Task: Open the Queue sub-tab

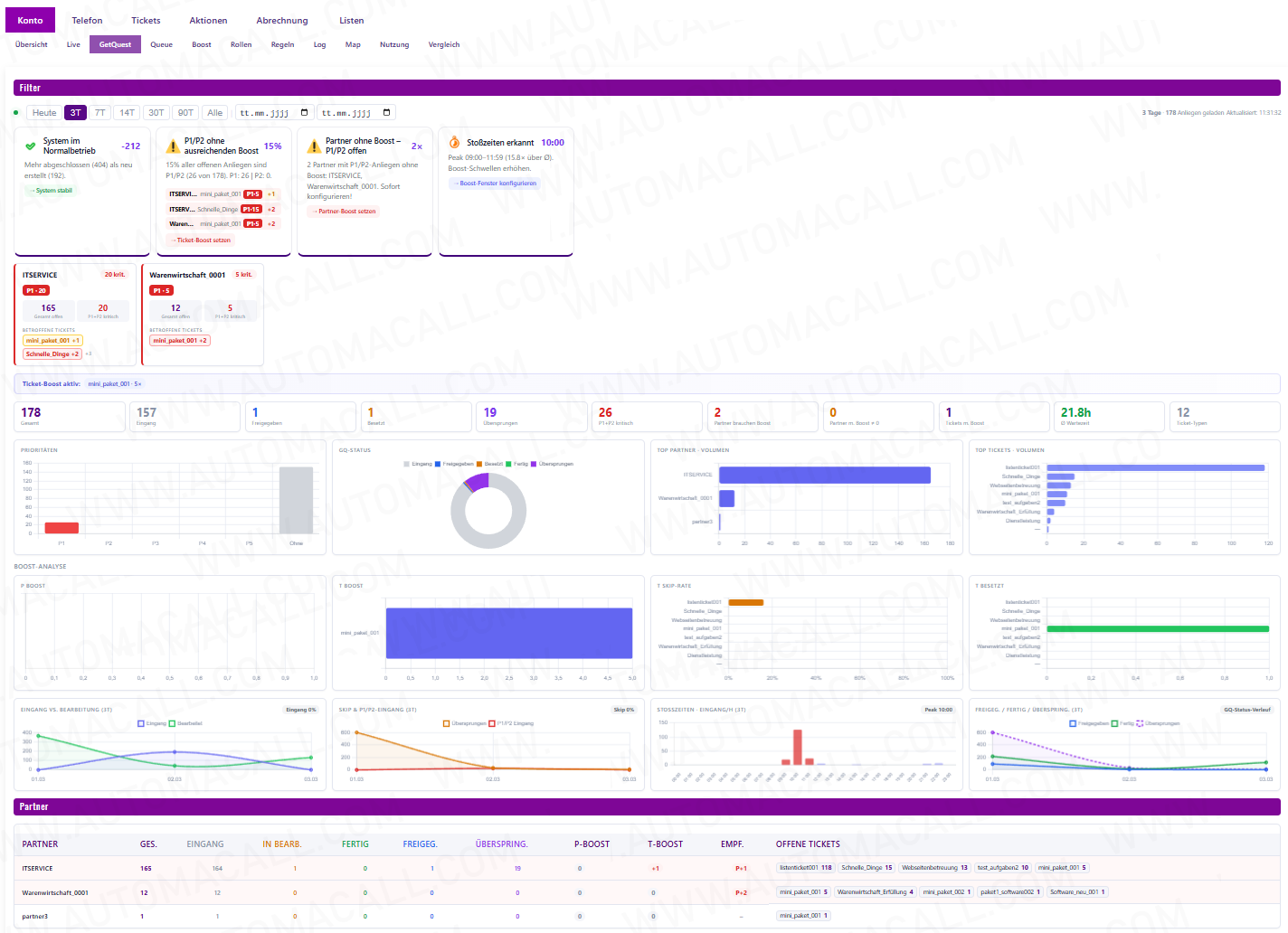Action: pos(161,44)
